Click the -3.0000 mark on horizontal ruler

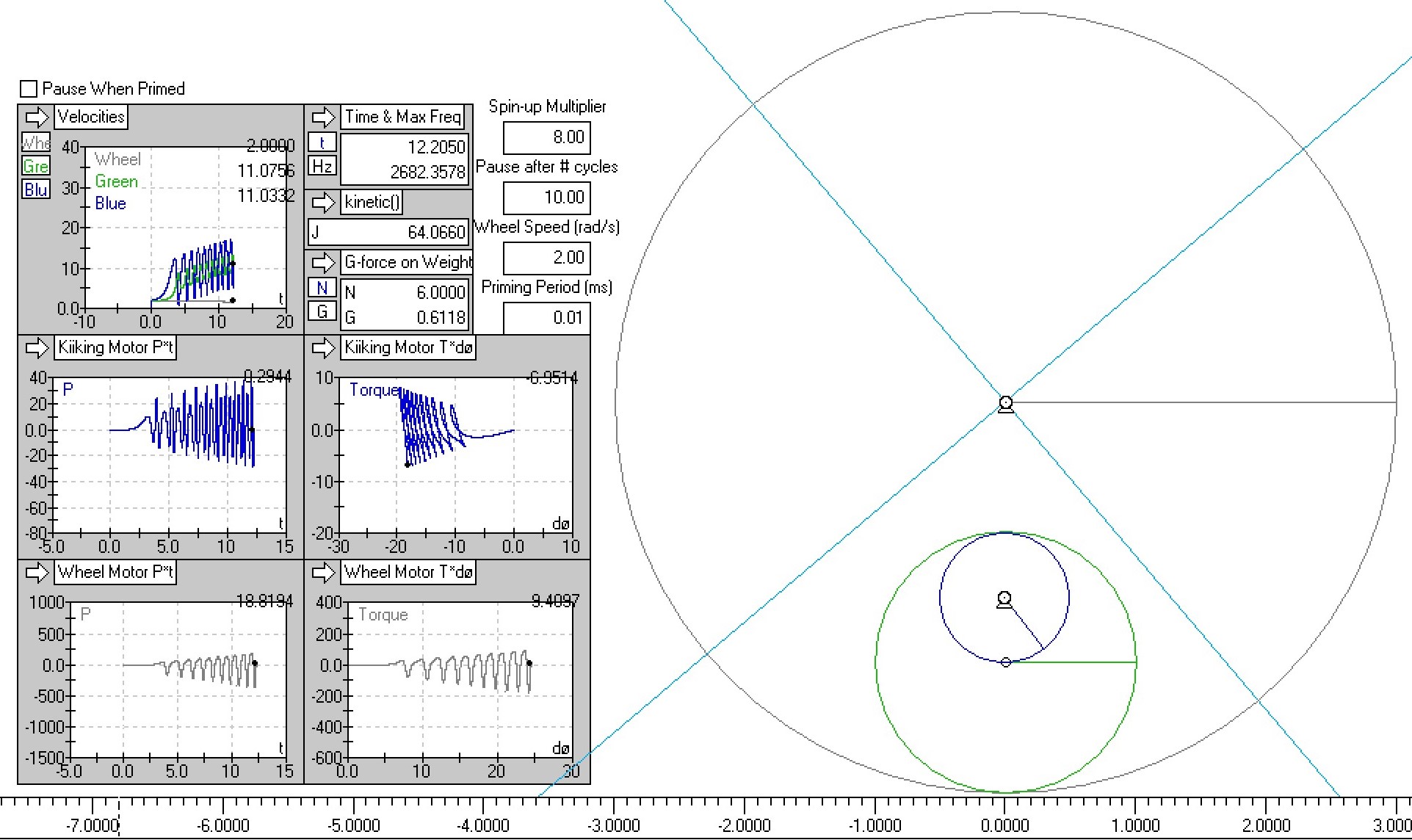614,825
